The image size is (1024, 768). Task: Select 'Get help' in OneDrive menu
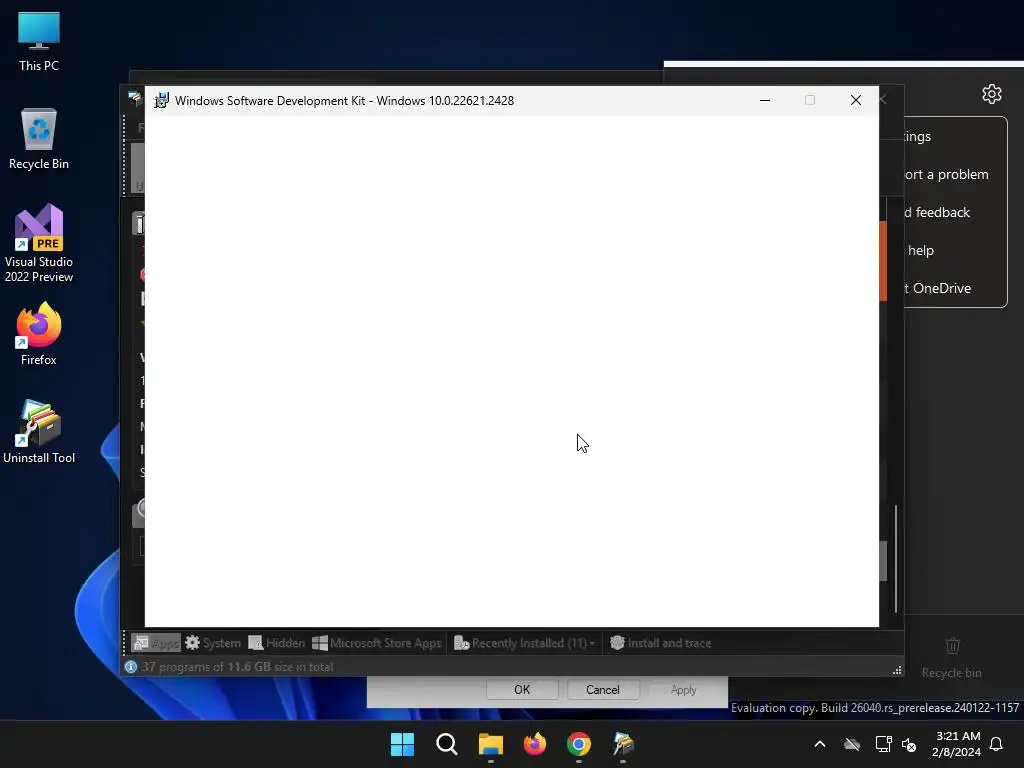click(x=921, y=250)
